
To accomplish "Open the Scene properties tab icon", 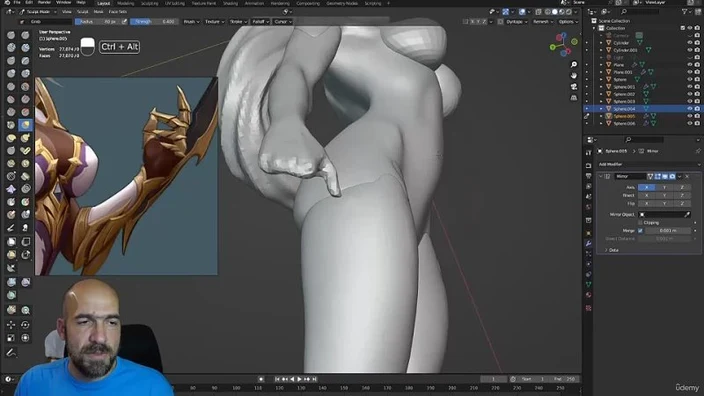I will (x=588, y=196).
